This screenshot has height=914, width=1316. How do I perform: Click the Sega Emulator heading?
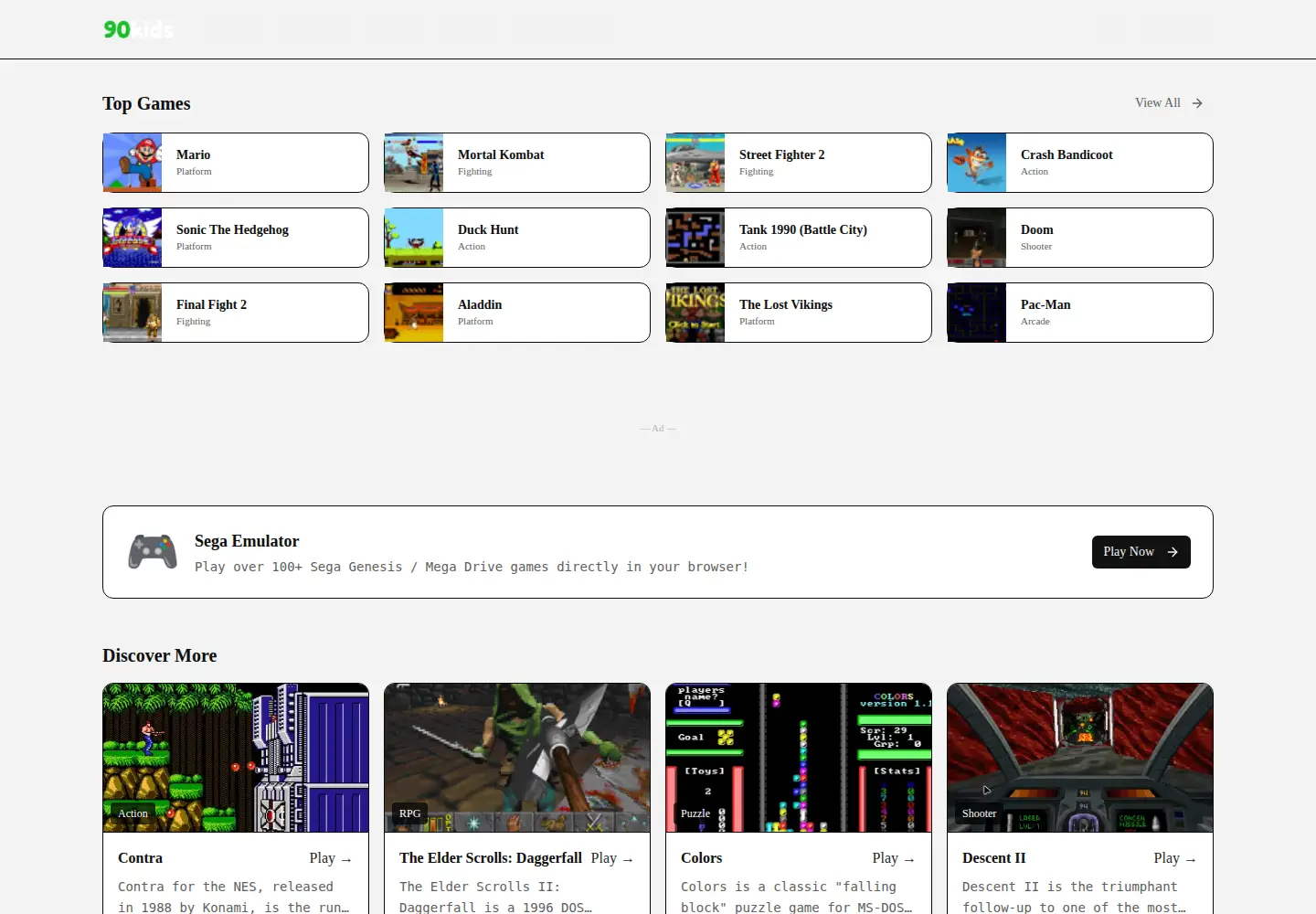[247, 541]
